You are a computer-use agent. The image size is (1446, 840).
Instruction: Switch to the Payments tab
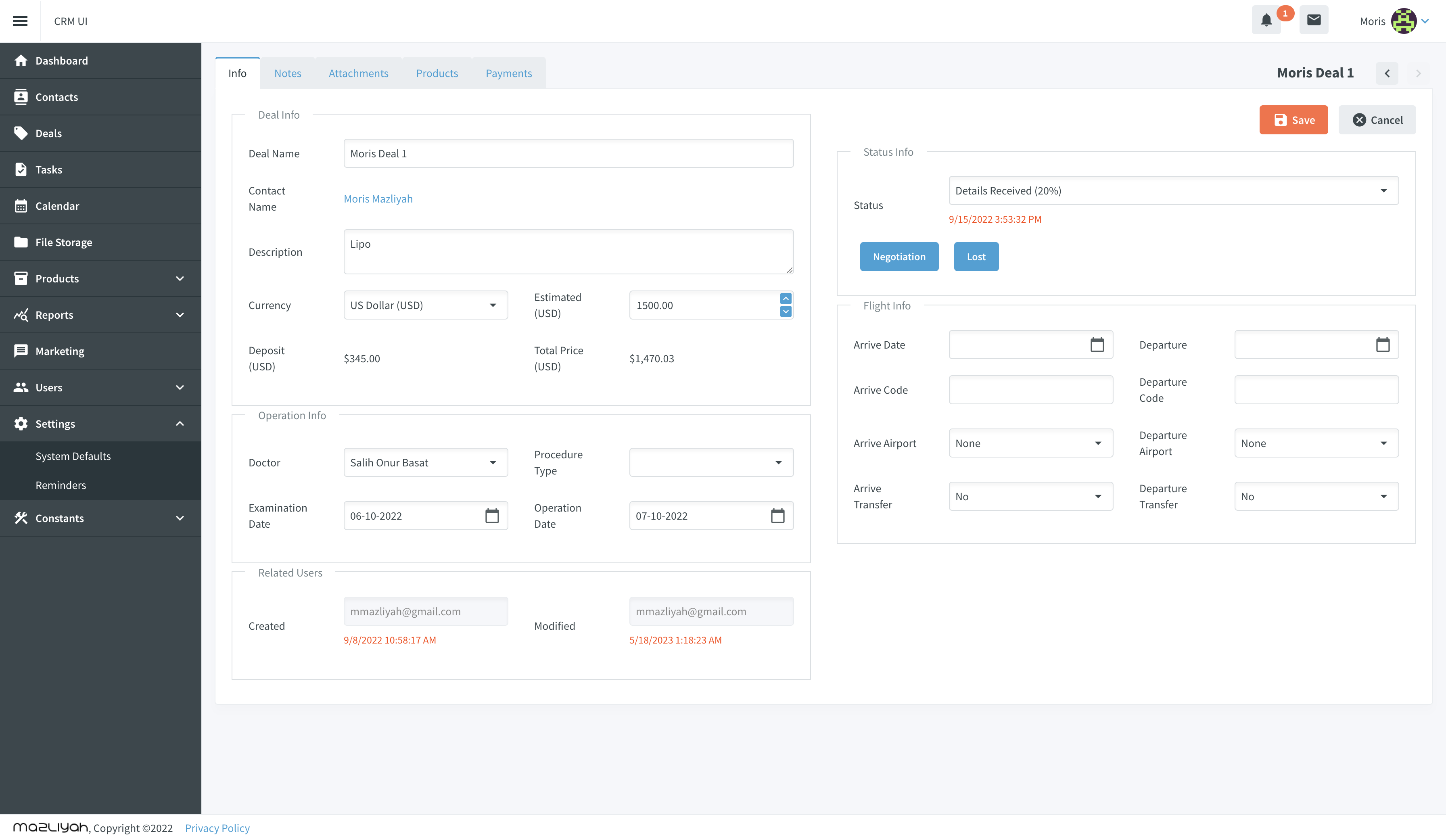(x=508, y=72)
